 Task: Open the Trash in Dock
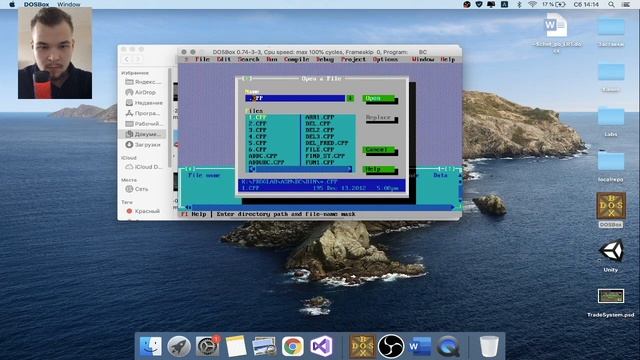(x=489, y=347)
